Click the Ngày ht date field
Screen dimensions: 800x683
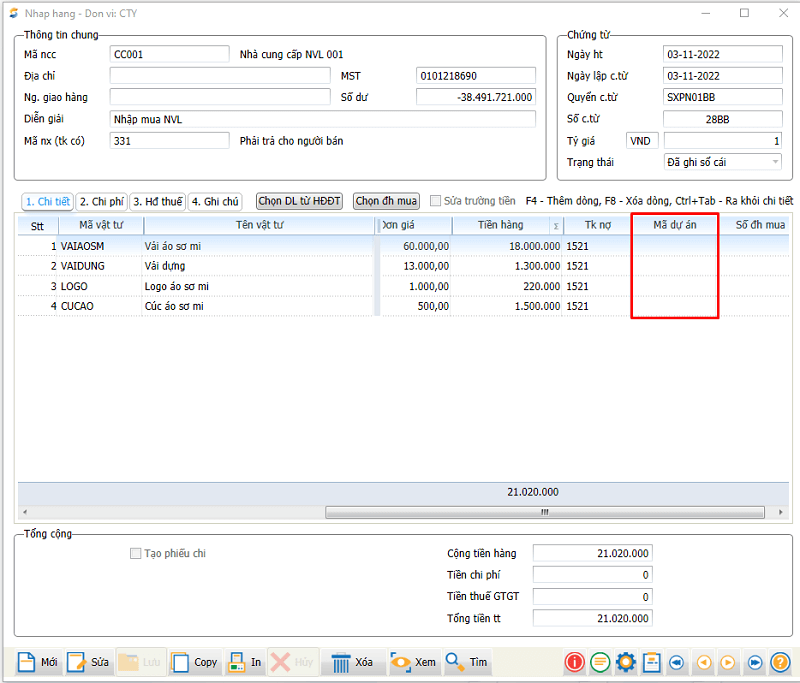coord(722,54)
